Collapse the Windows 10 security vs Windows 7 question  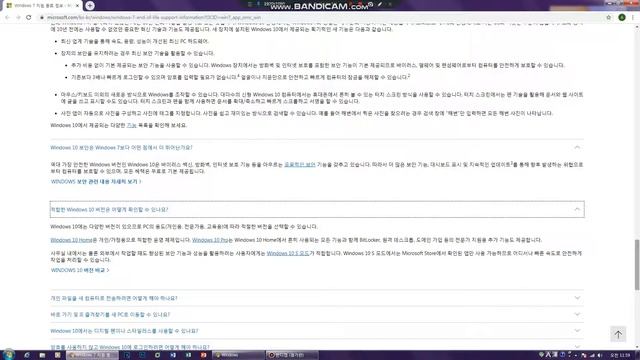click(x=317, y=147)
